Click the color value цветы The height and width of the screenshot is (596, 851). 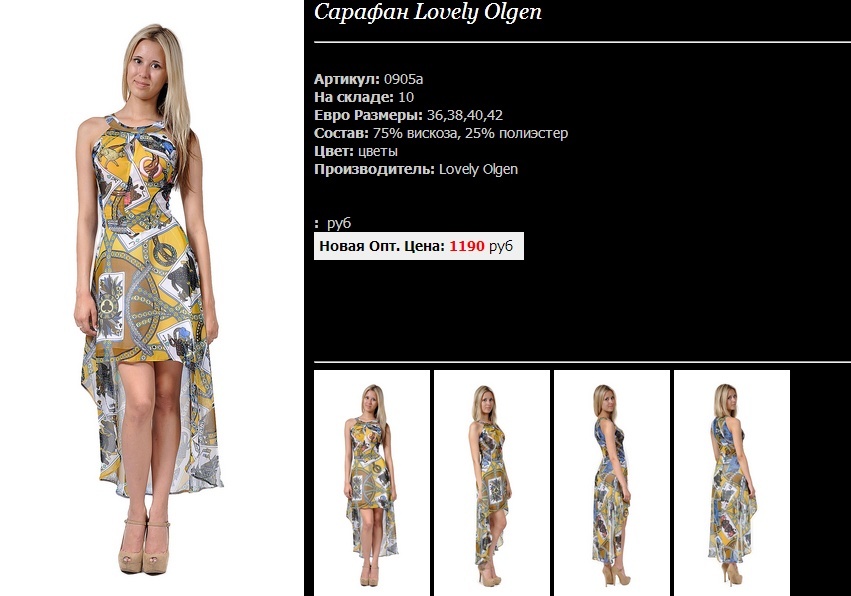(378, 151)
